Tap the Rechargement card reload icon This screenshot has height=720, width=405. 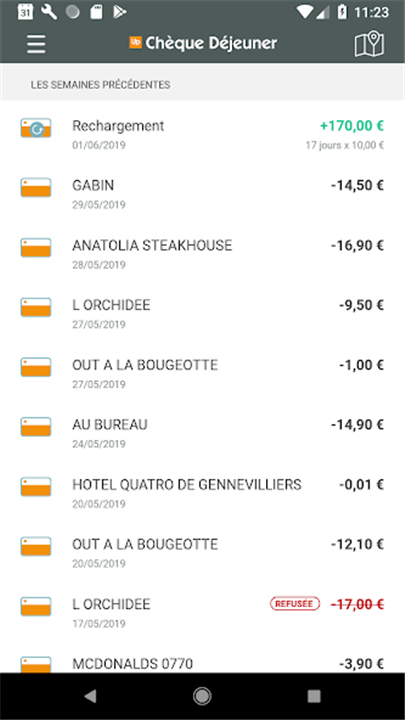point(36,128)
